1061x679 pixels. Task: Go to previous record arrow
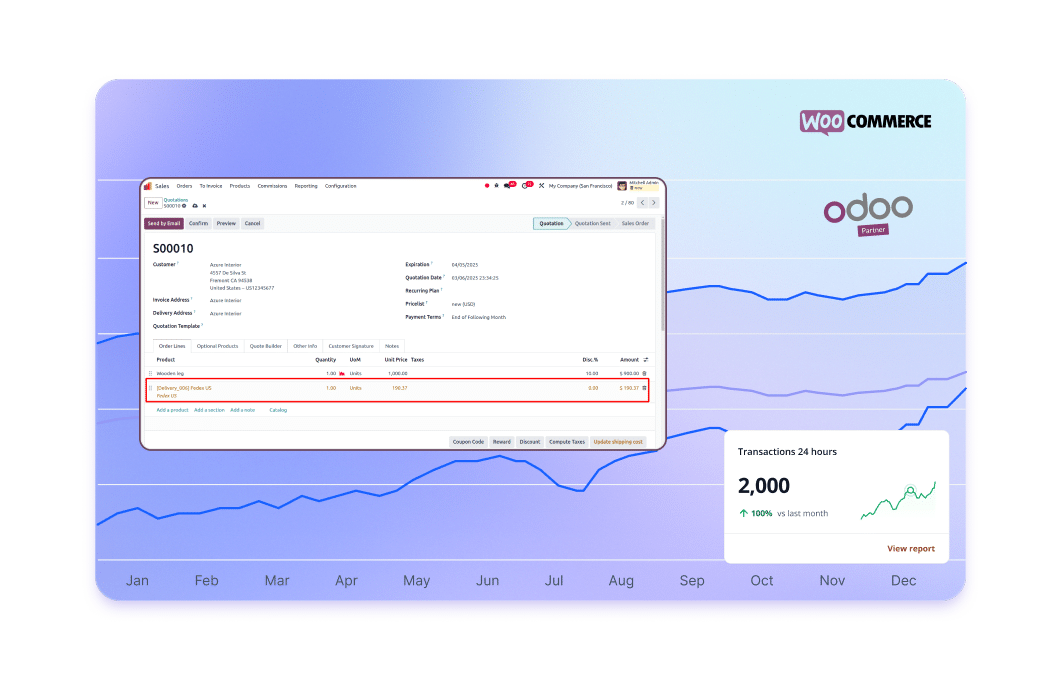[x=643, y=202]
